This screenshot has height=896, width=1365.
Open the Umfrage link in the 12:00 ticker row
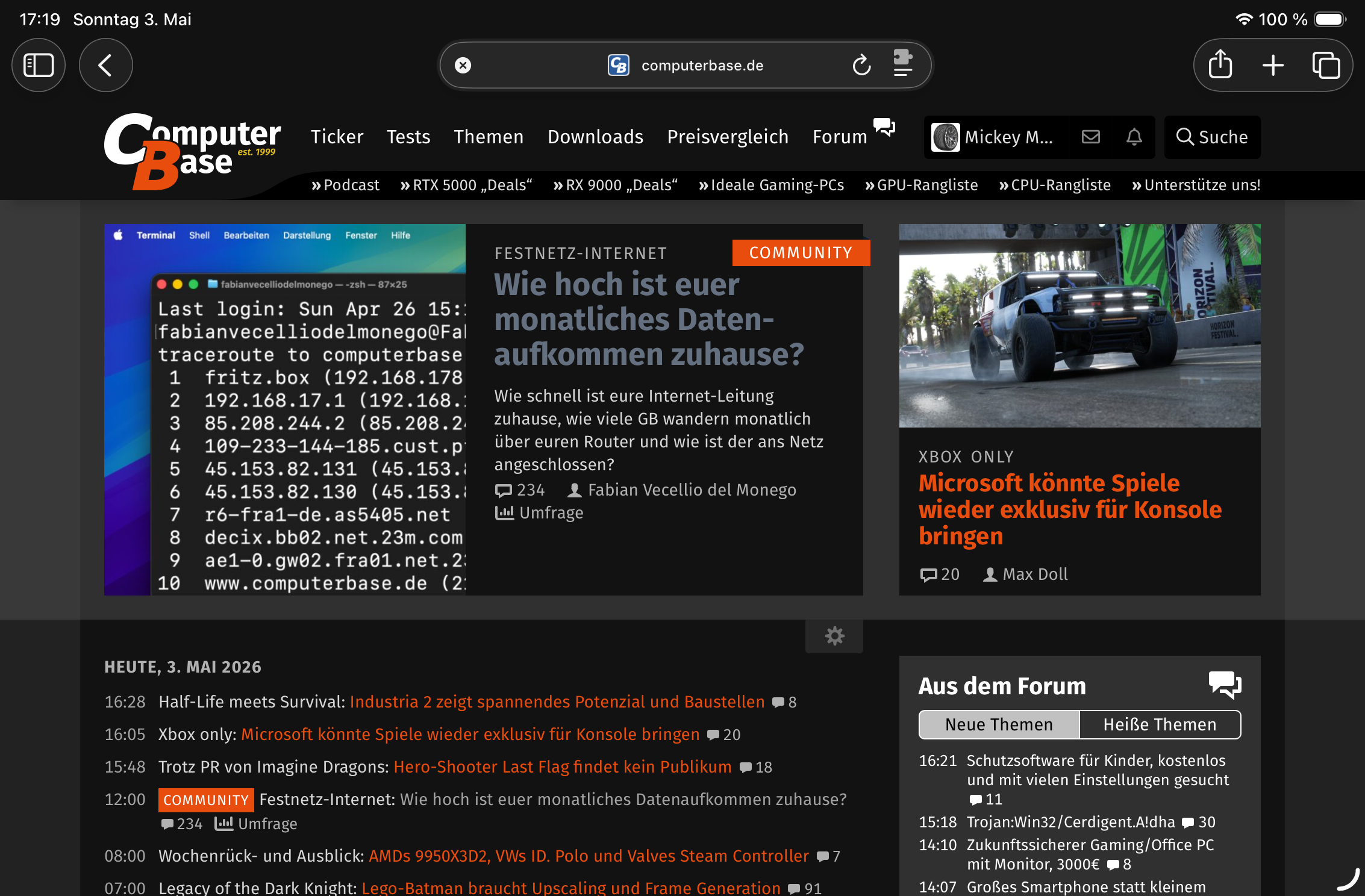tap(256, 824)
